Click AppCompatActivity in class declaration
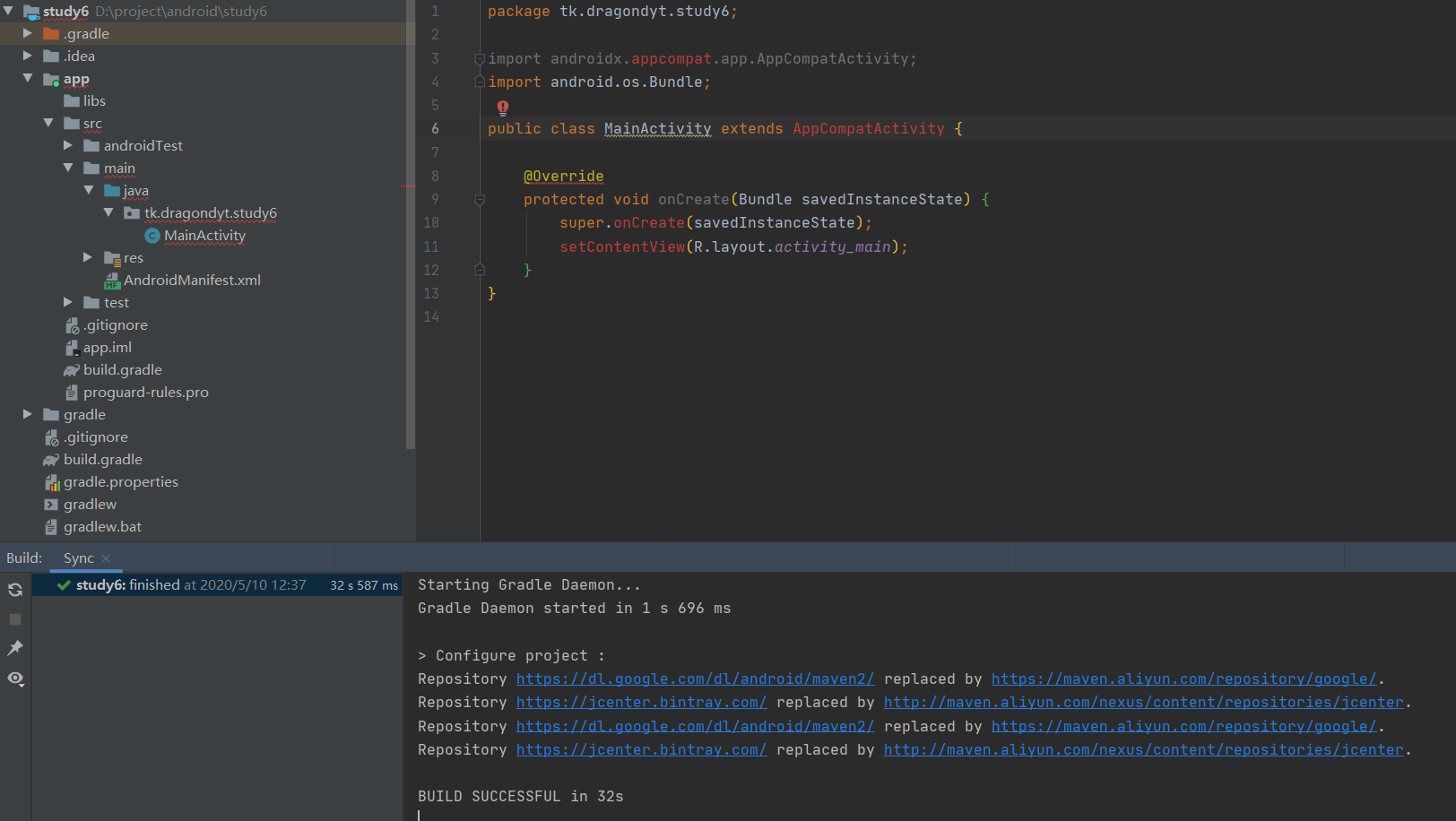Viewport: 1456px width, 821px height. 868,129
